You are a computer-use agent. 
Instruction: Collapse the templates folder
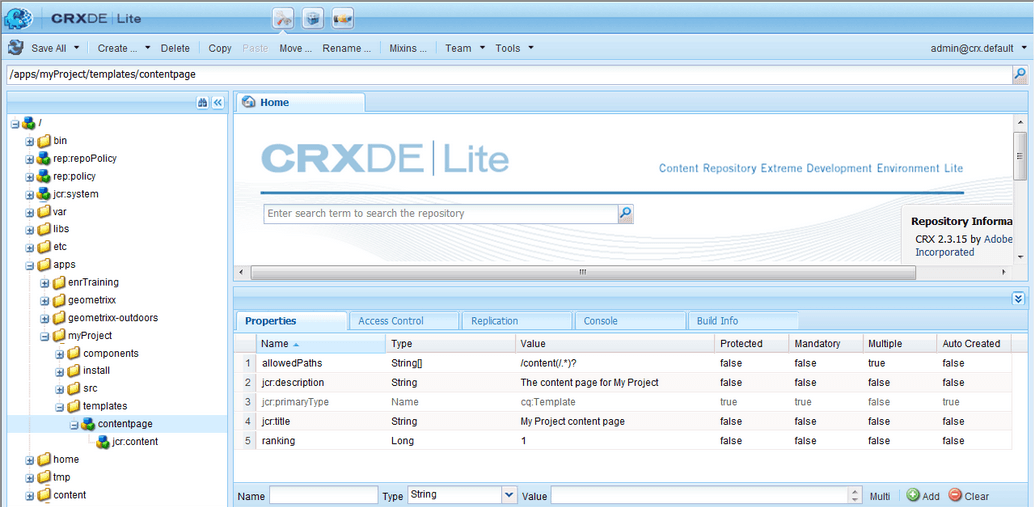tap(59, 406)
